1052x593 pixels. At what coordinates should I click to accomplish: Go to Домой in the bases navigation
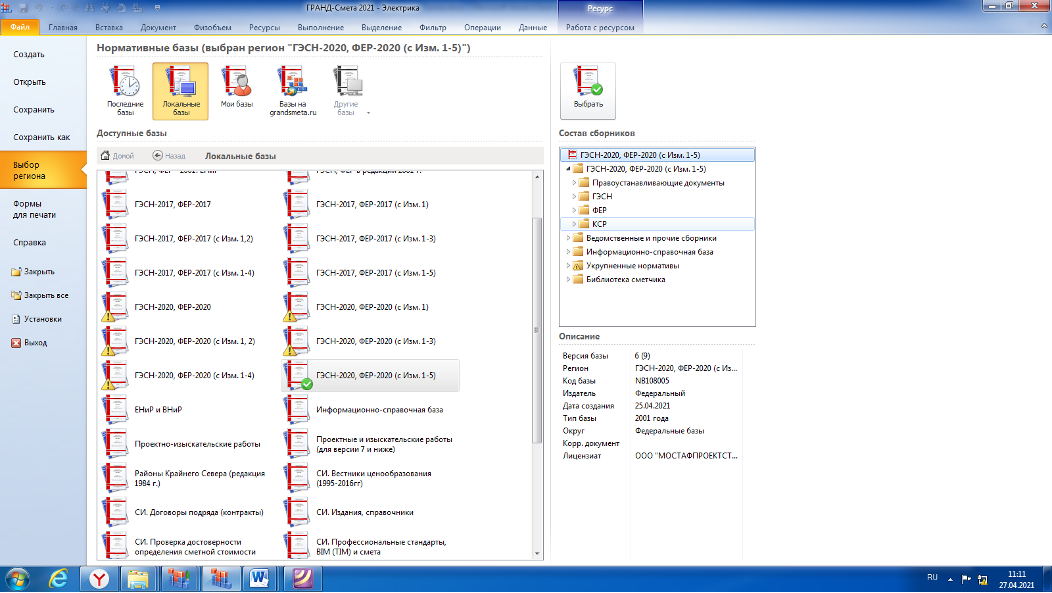pyautogui.click(x=117, y=156)
